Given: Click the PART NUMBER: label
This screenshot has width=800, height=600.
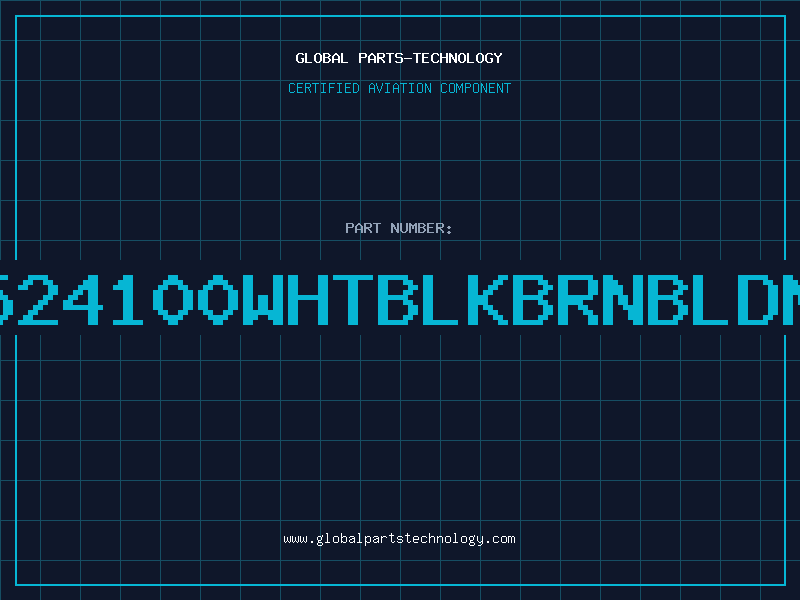Looking at the screenshot, I should pyautogui.click(x=399, y=228).
